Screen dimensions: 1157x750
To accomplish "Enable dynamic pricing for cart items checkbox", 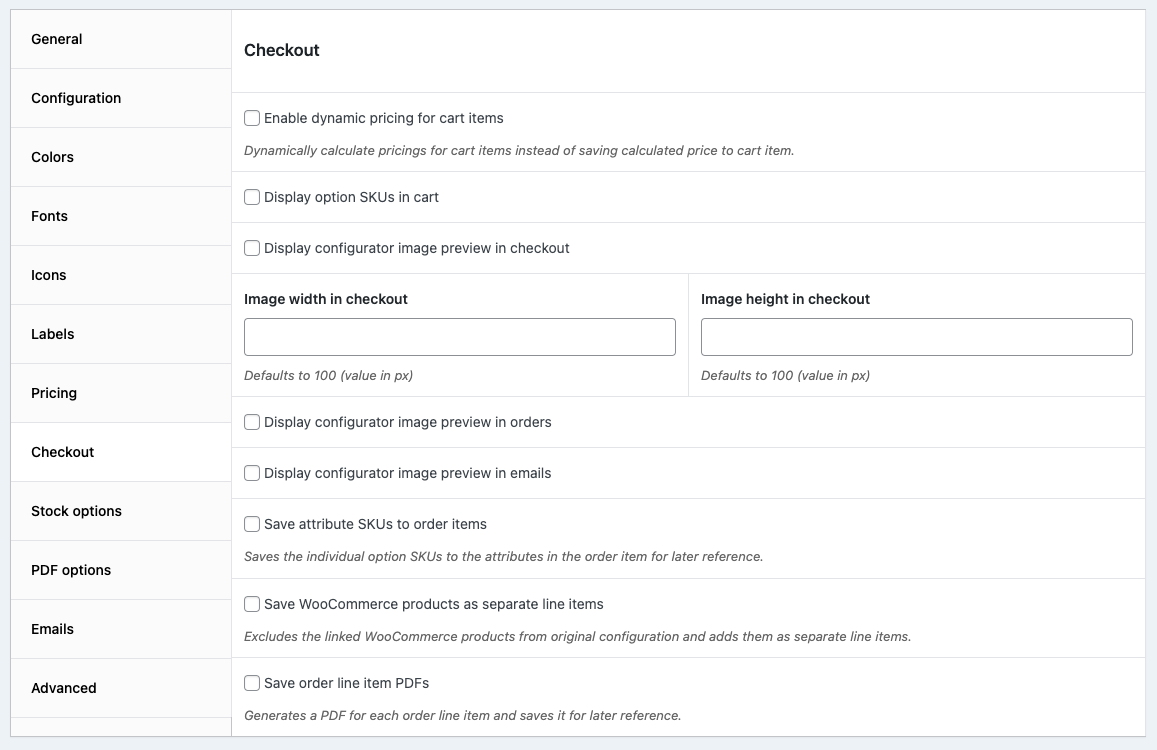I will click(x=252, y=118).
